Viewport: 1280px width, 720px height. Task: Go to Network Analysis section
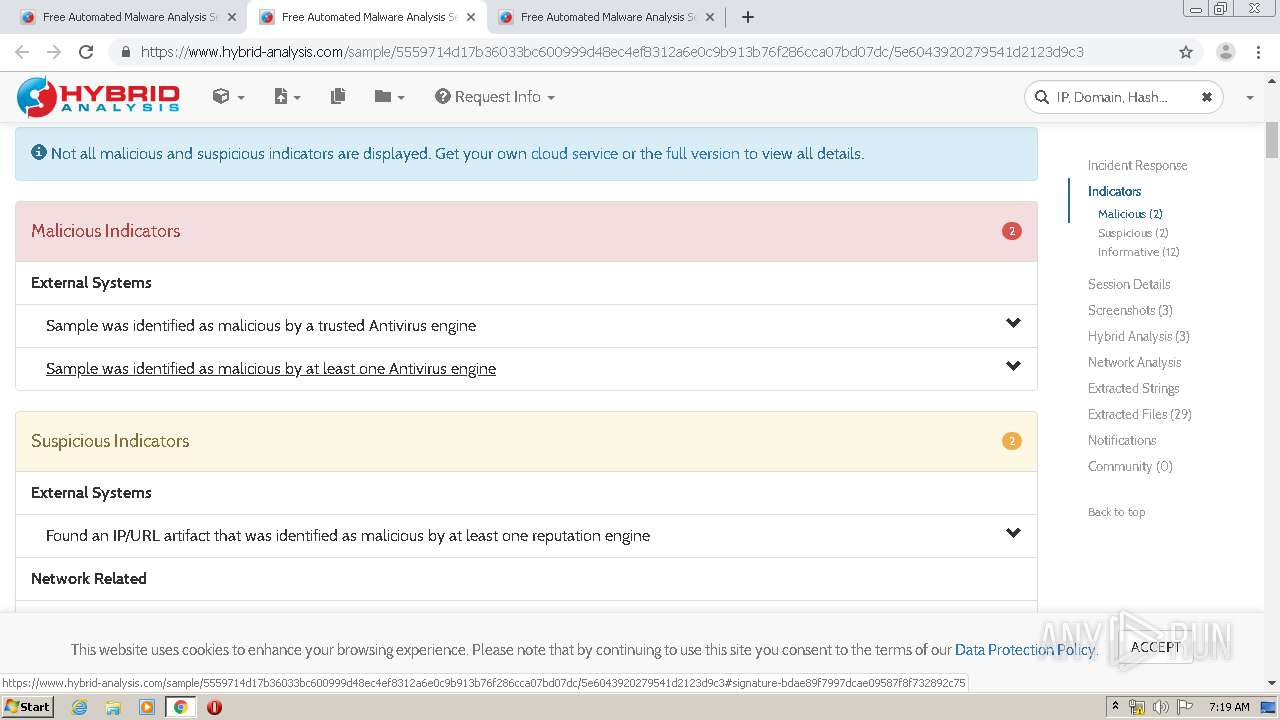tap(1135, 363)
